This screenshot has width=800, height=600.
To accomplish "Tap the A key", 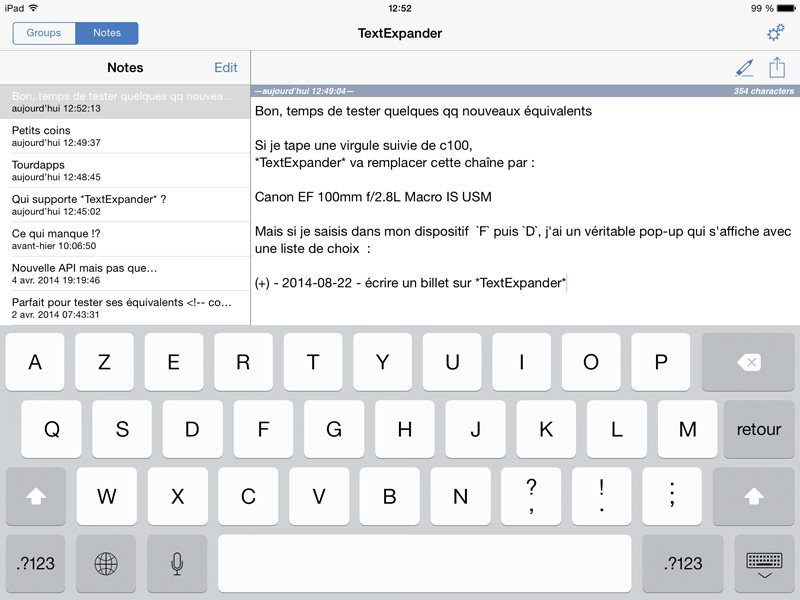I will pos(35,362).
